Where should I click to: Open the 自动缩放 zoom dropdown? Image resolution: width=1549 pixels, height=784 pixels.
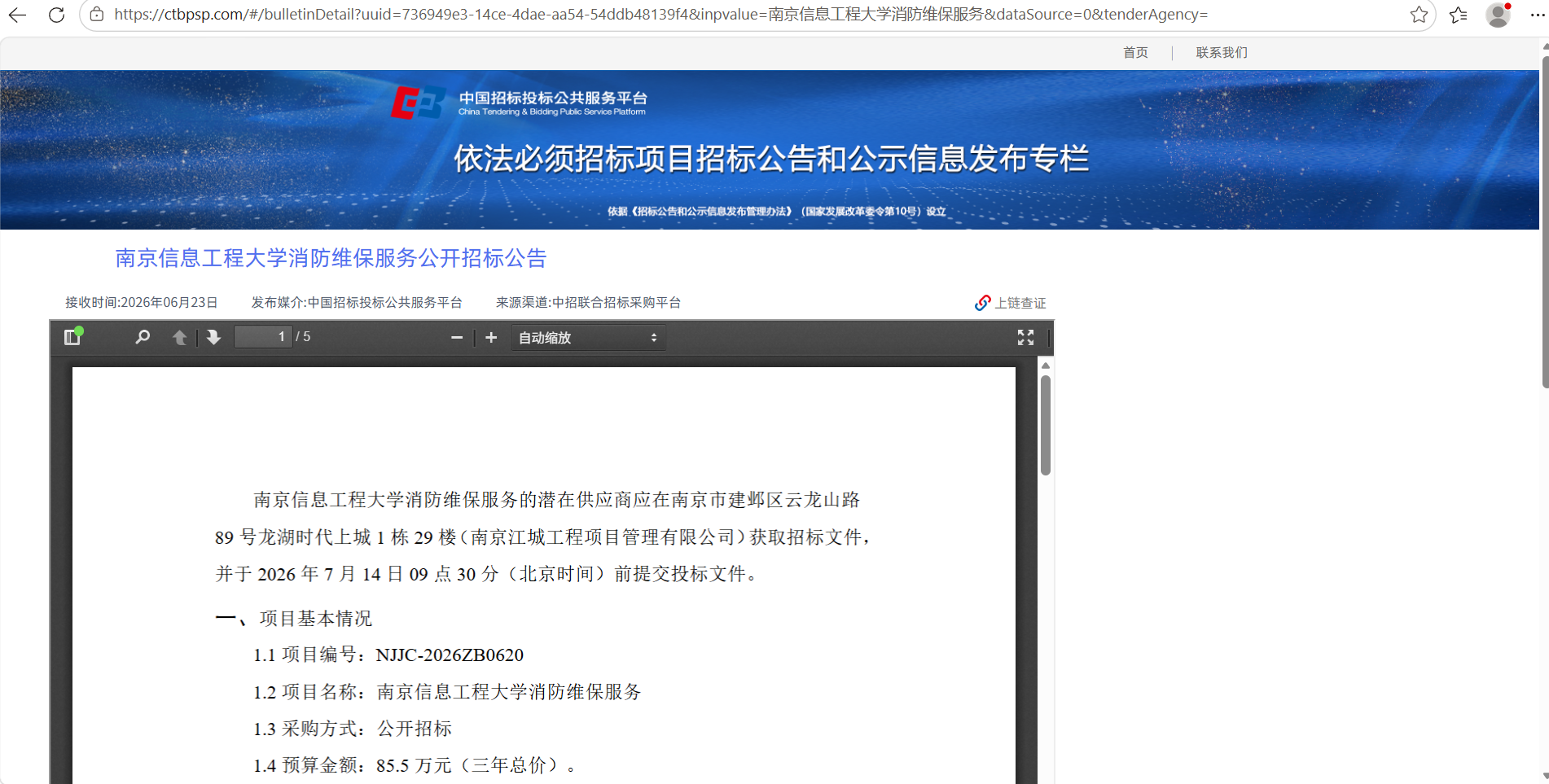588,337
